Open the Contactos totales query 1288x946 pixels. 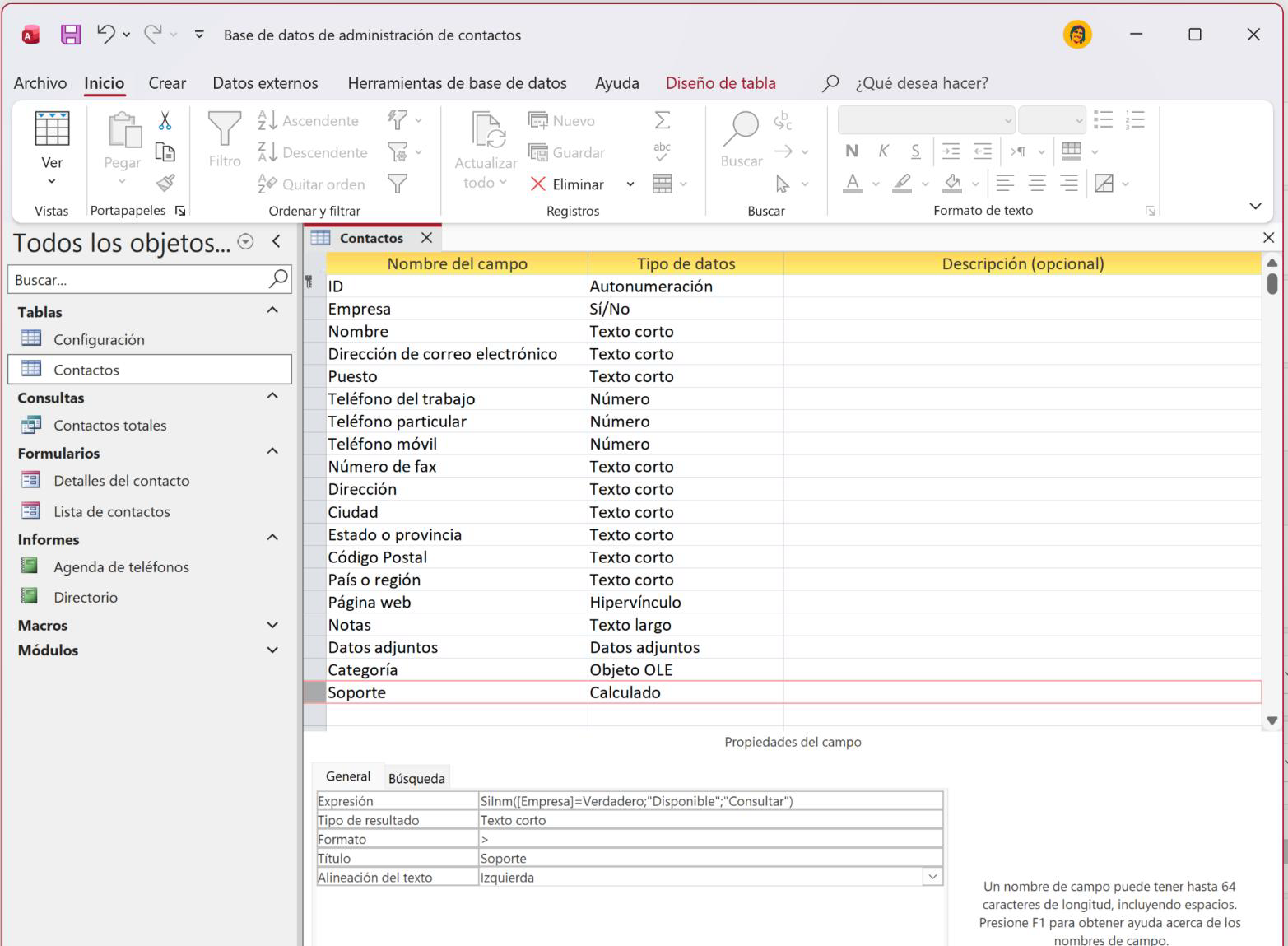pos(110,425)
